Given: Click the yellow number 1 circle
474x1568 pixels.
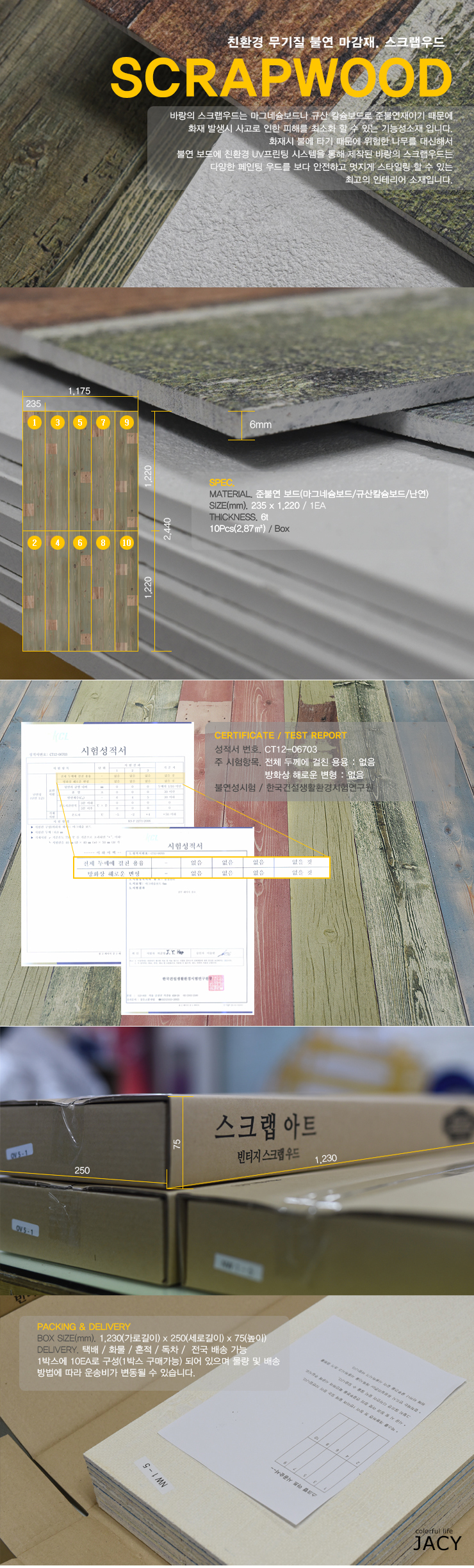Looking at the screenshot, I should coord(35,422).
